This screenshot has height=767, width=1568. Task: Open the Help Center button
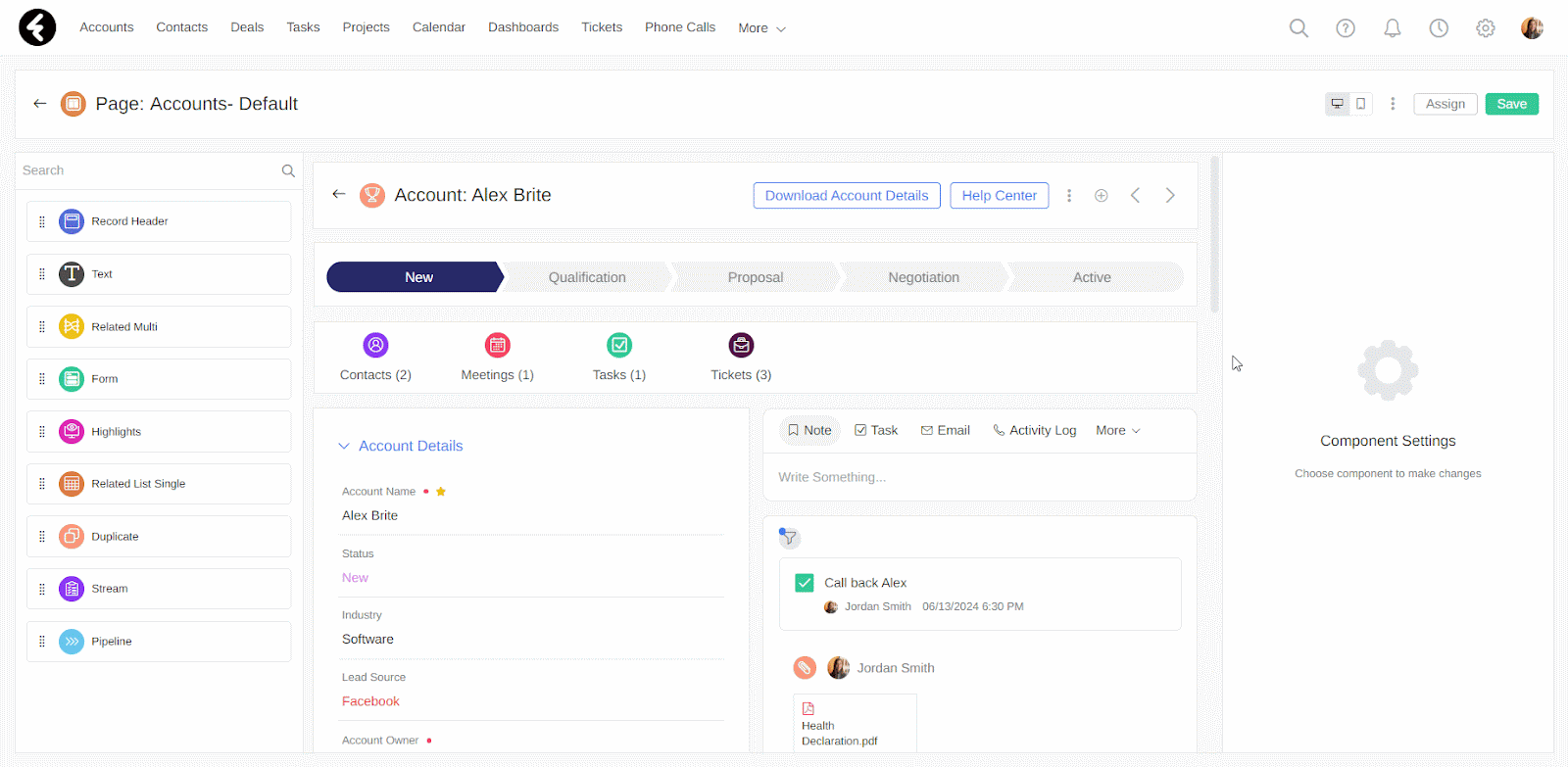[x=999, y=196]
